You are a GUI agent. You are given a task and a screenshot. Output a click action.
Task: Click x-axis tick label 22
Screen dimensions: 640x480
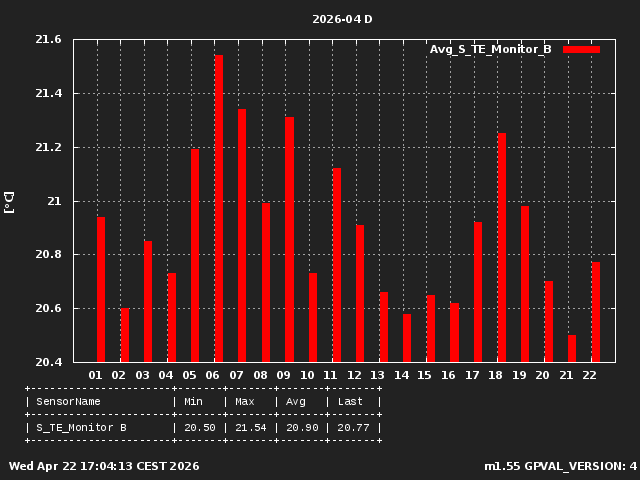pyautogui.click(x=589, y=375)
